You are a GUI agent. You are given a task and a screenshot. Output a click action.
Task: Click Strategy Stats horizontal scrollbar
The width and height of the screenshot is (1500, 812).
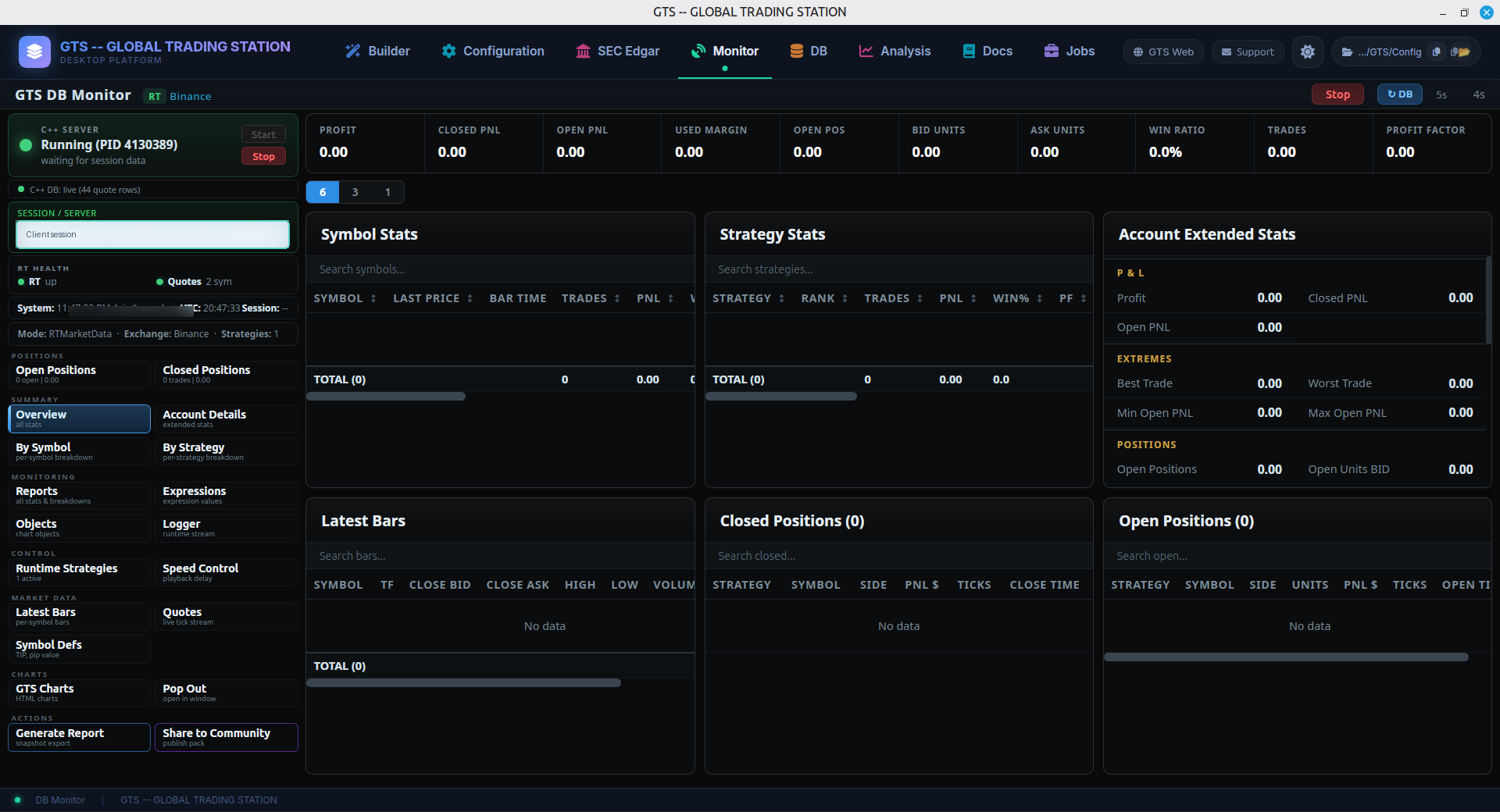[781, 397]
